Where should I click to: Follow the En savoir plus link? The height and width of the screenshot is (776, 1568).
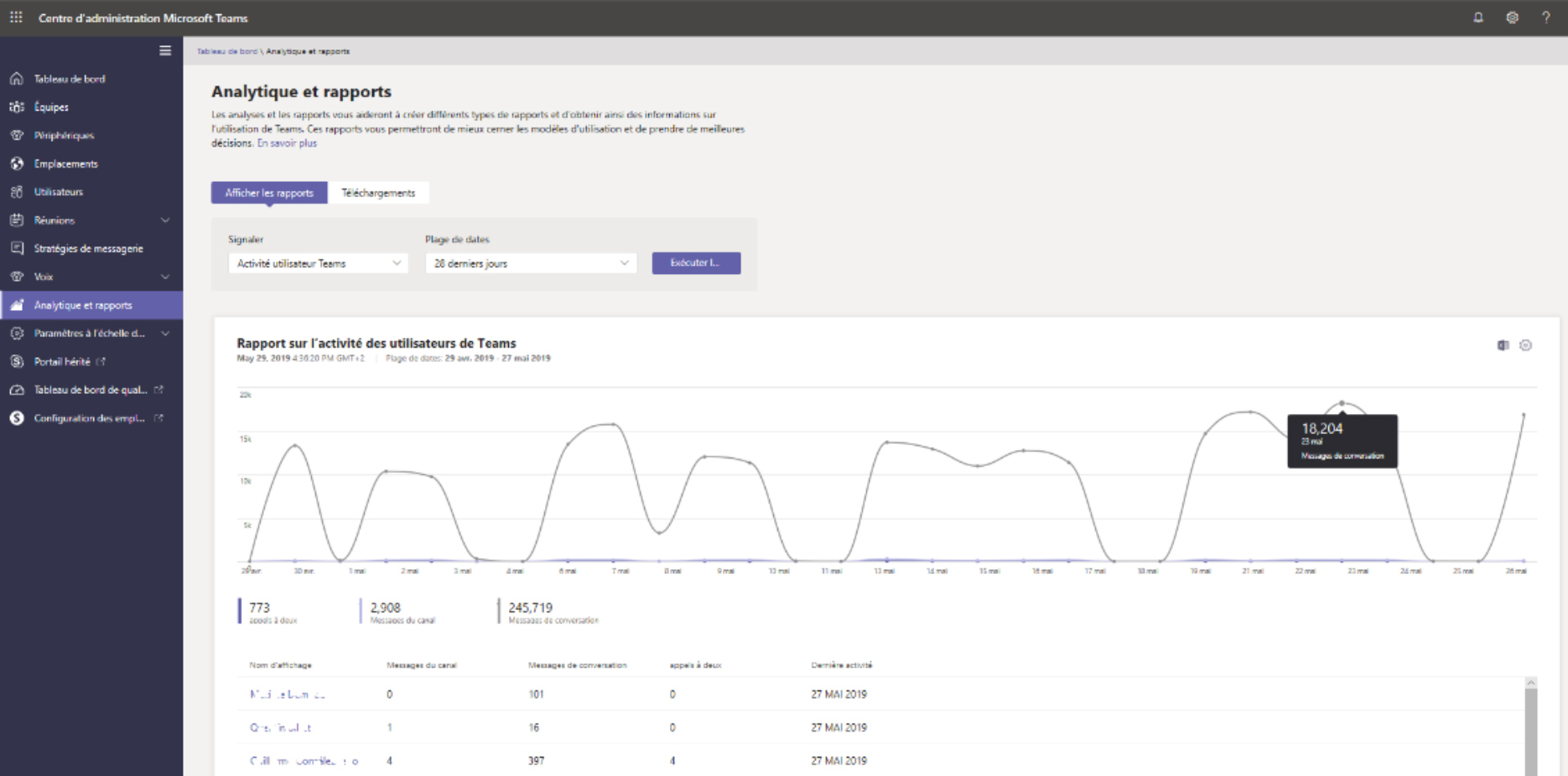point(287,143)
